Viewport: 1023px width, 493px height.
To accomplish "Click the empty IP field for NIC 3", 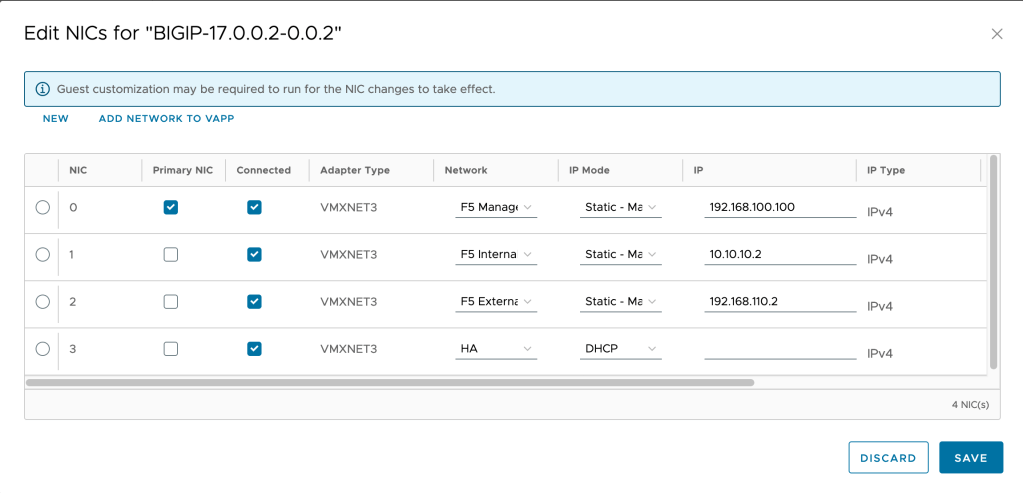I will 779,350.
